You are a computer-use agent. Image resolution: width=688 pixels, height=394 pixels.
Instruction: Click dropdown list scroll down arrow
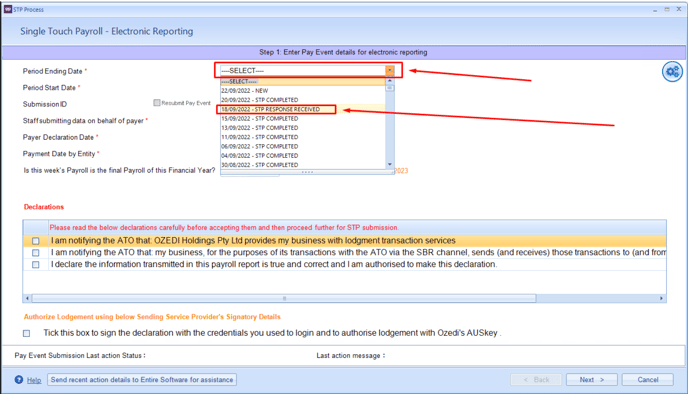390,164
